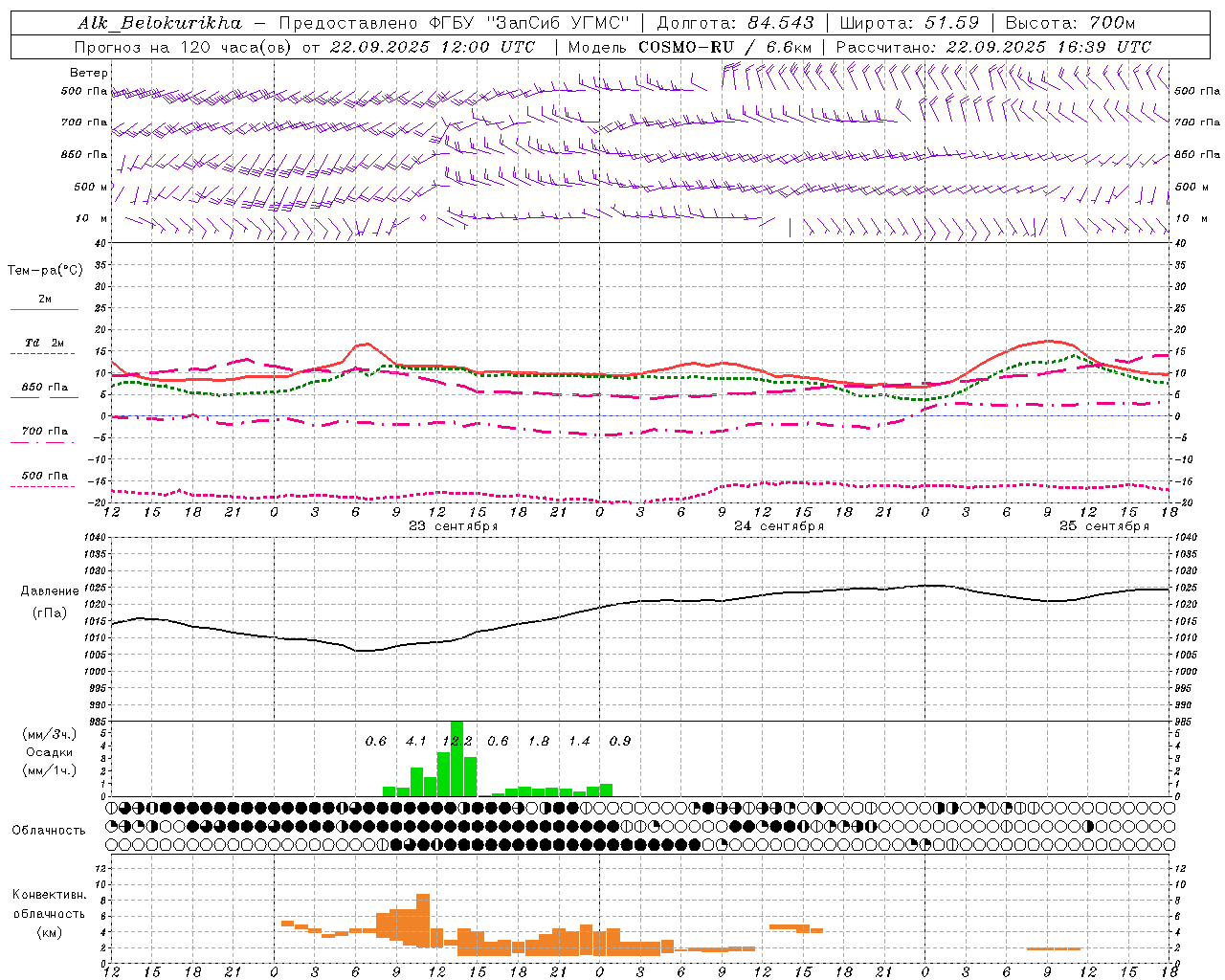1225x980 pixels.
Task: Click the "Осадки" precipitation label
Action: pyautogui.click(x=49, y=752)
